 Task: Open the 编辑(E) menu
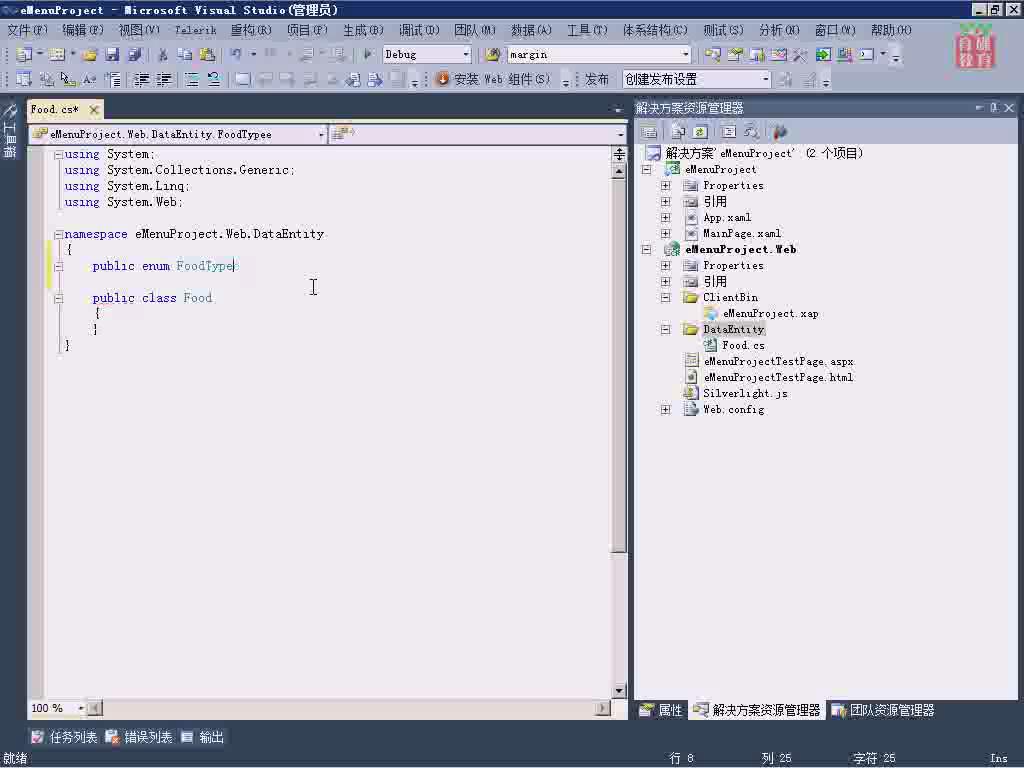(x=83, y=30)
